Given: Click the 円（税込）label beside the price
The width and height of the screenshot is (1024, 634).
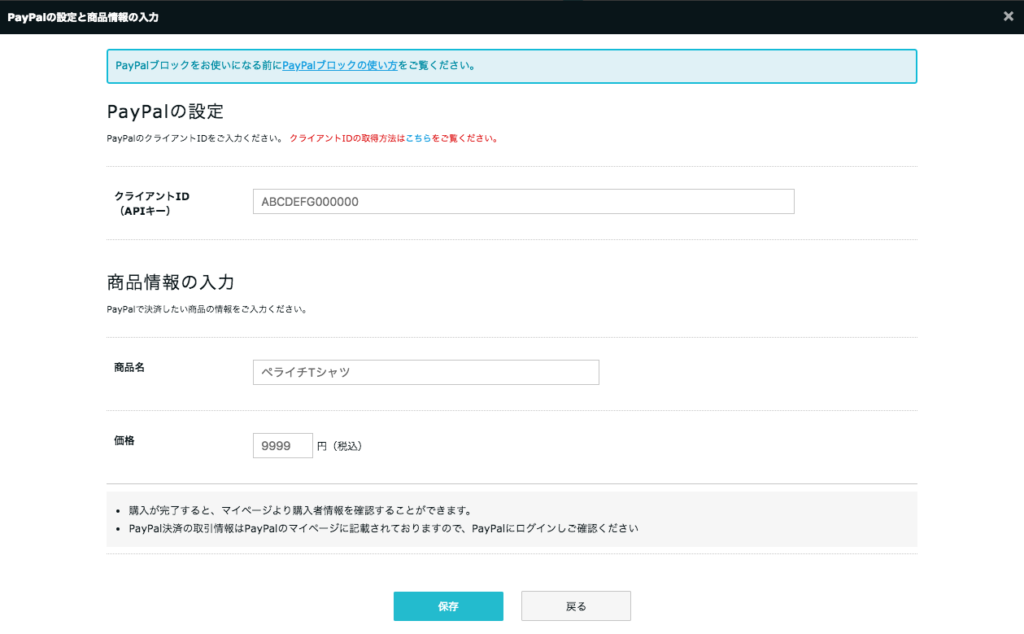Looking at the screenshot, I should click(x=342, y=446).
